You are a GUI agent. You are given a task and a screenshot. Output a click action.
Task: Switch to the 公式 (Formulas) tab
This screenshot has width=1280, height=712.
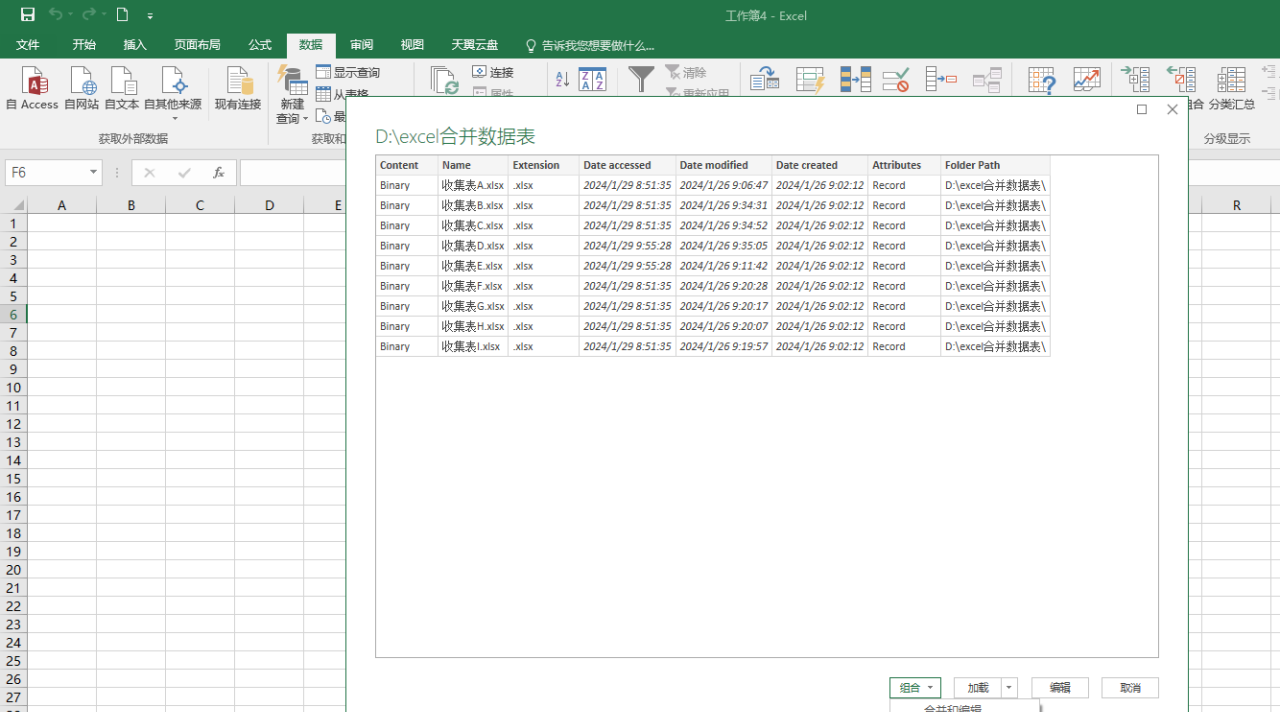coord(260,45)
